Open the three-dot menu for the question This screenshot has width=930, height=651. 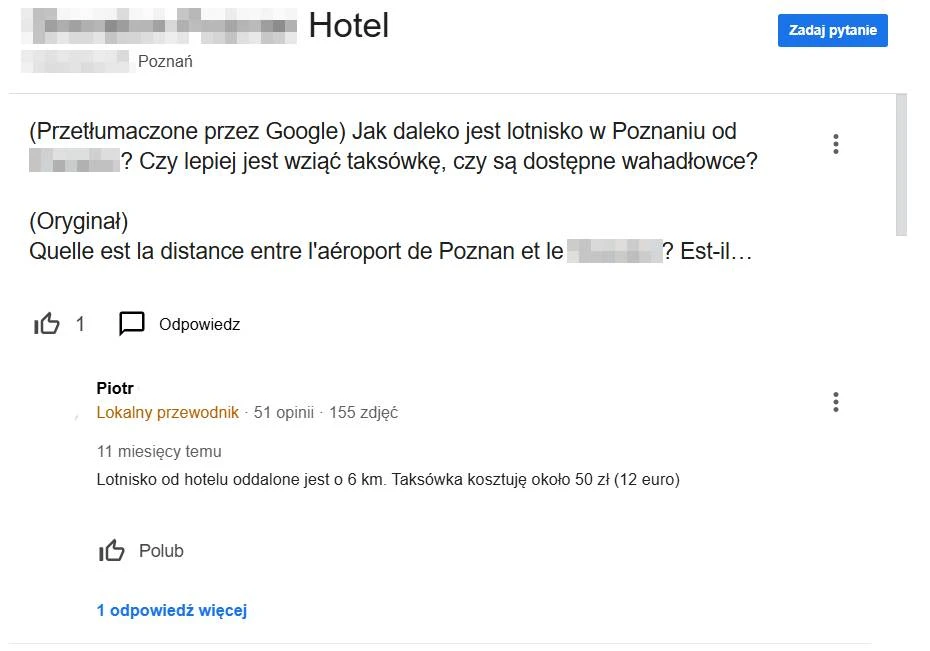click(x=836, y=144)
